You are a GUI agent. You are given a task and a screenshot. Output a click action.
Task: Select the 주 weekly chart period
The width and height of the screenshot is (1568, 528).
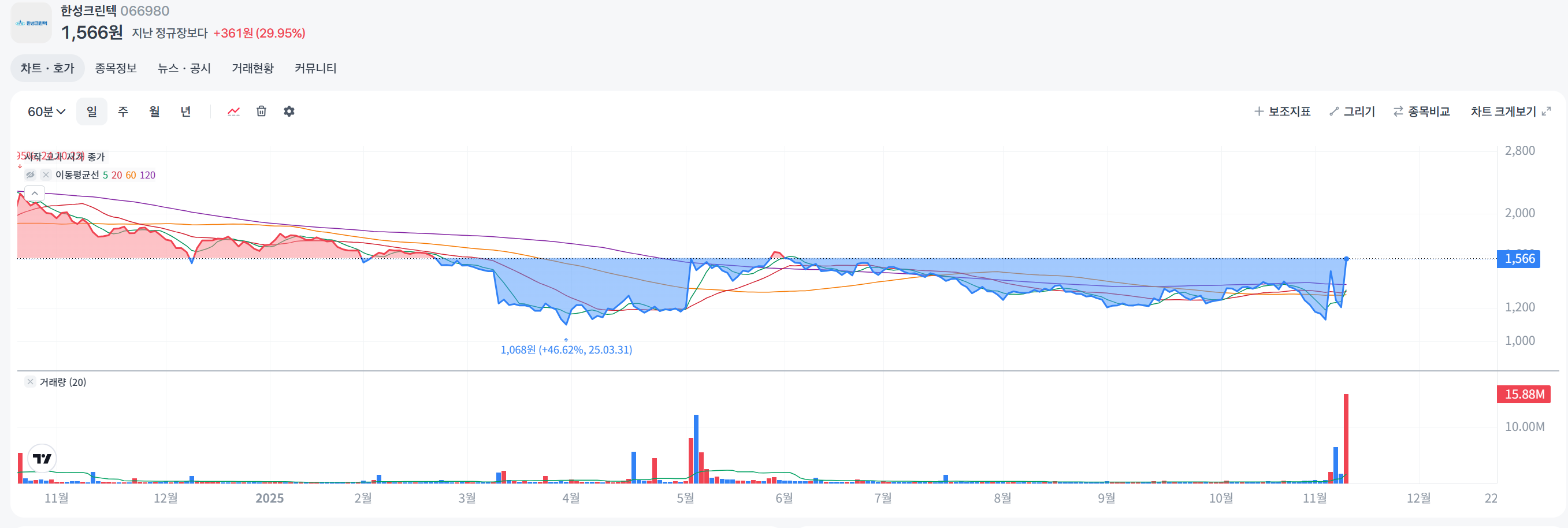coord(123,111)
